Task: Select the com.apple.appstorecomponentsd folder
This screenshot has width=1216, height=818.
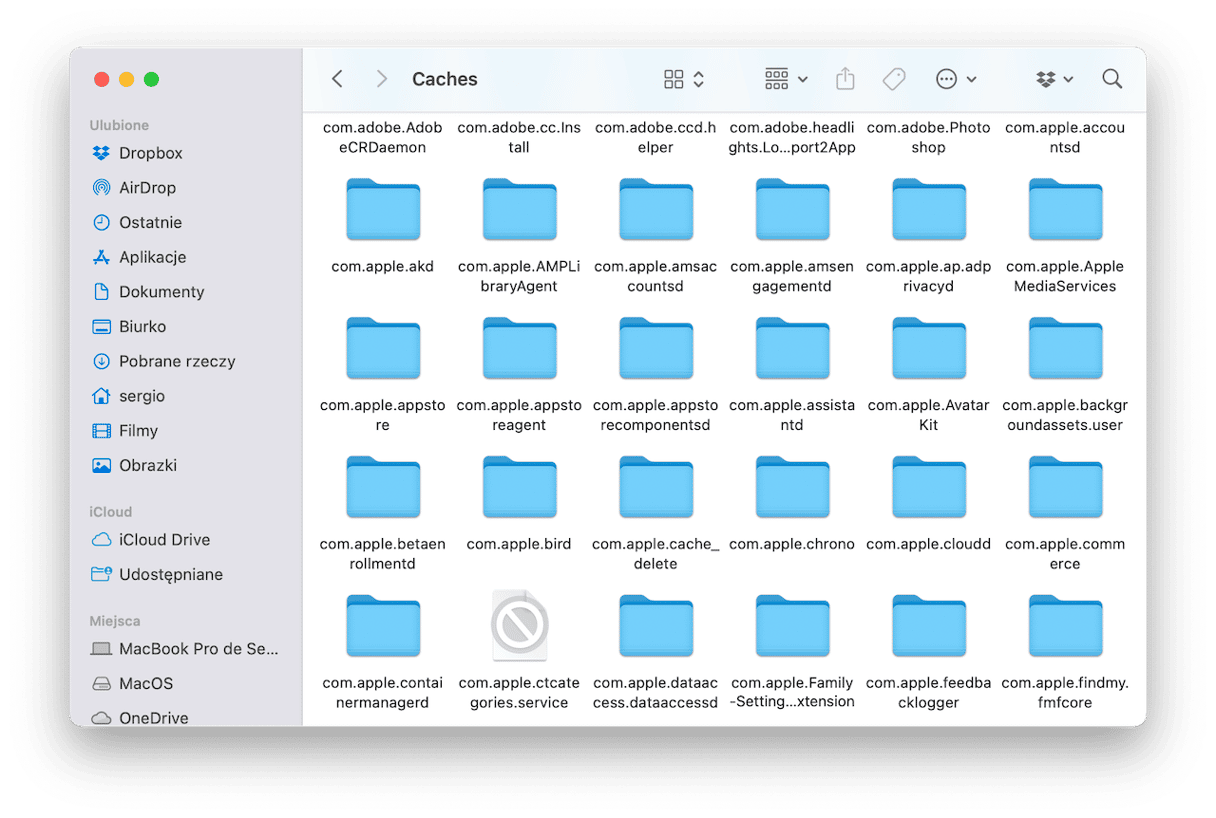Action: pyautogui.click(x=656, y=349)
